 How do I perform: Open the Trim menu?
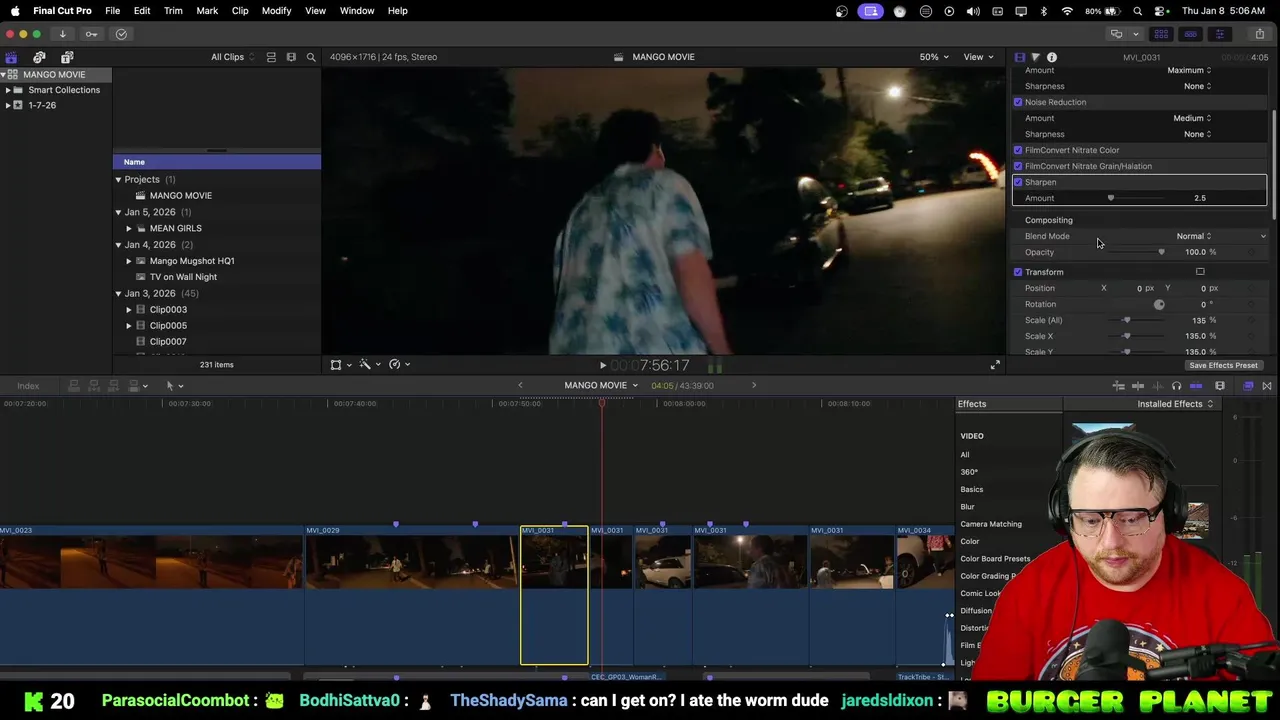click(173, 11)
